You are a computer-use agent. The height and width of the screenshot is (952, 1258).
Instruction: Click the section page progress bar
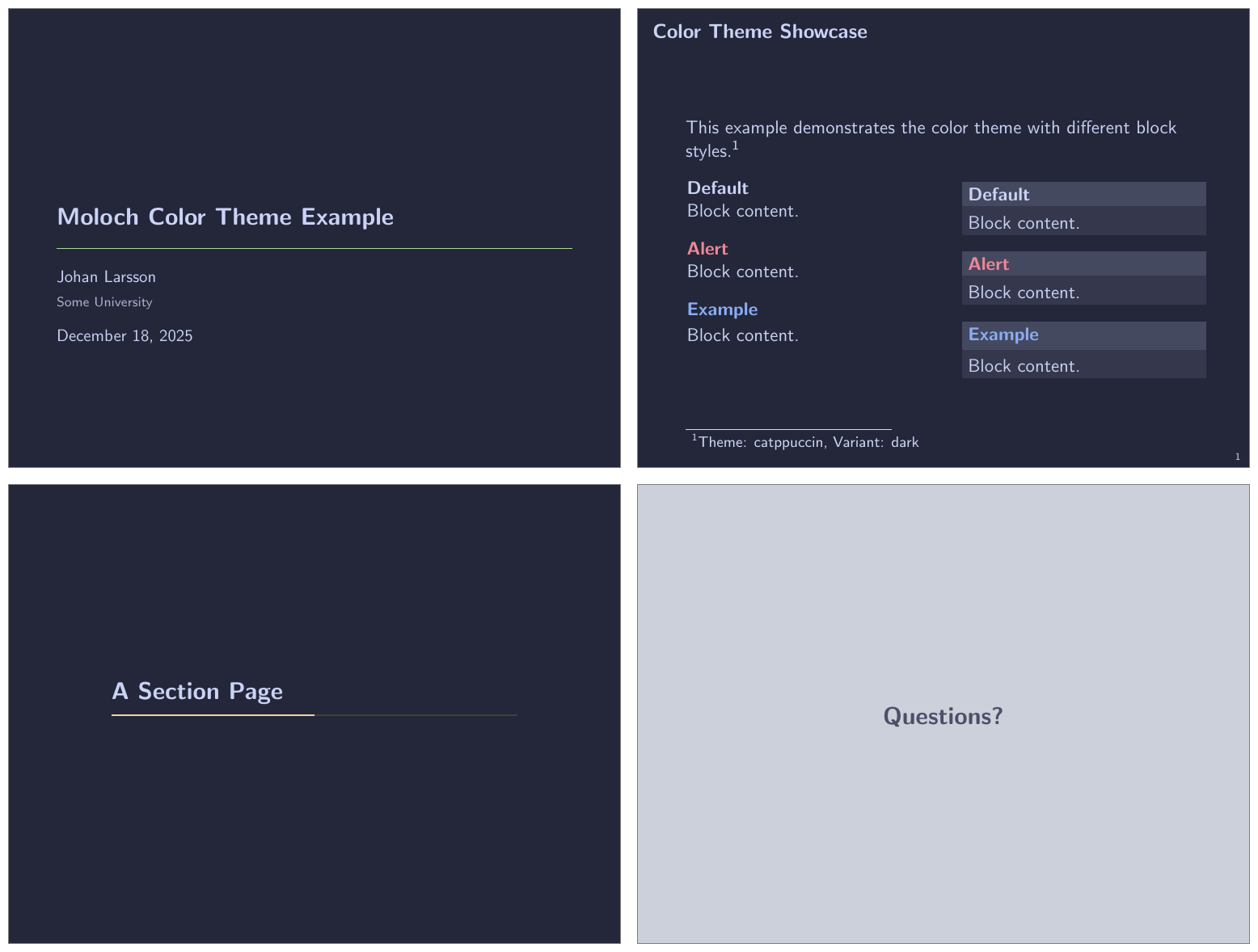coord(314,715)
